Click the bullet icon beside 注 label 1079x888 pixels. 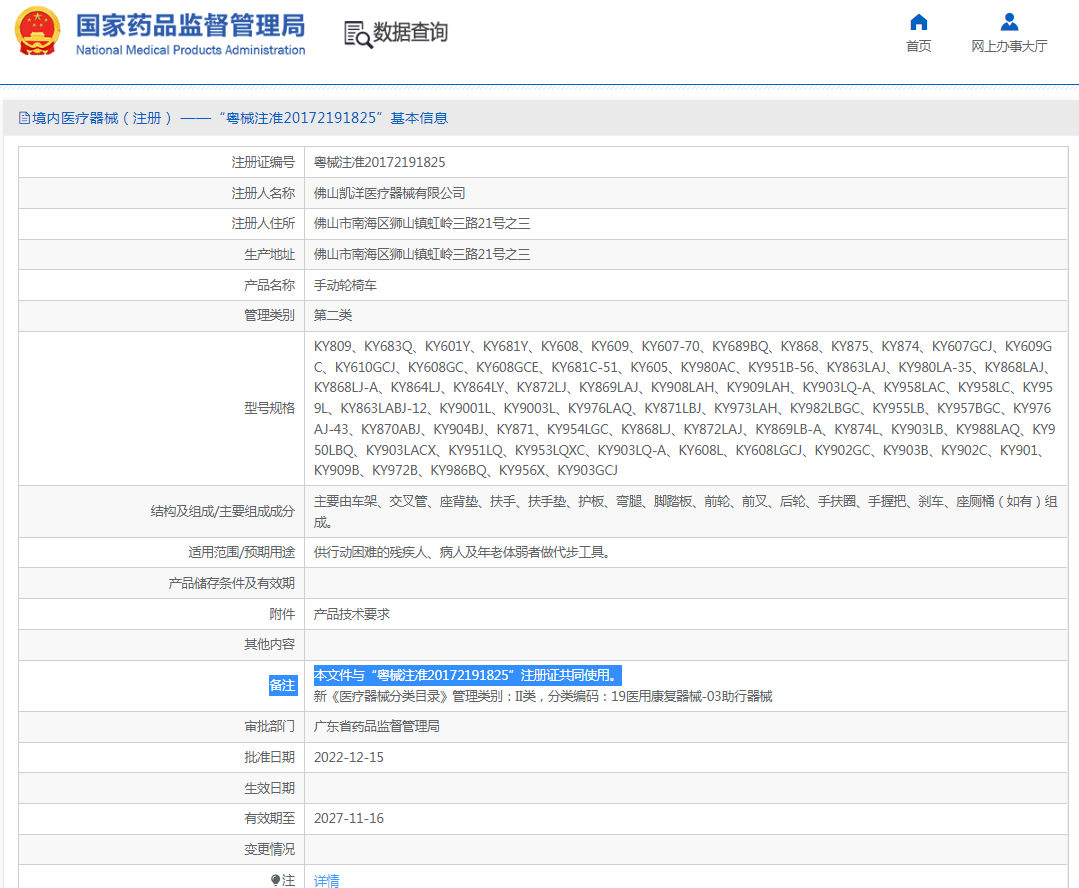click(275, 880)
